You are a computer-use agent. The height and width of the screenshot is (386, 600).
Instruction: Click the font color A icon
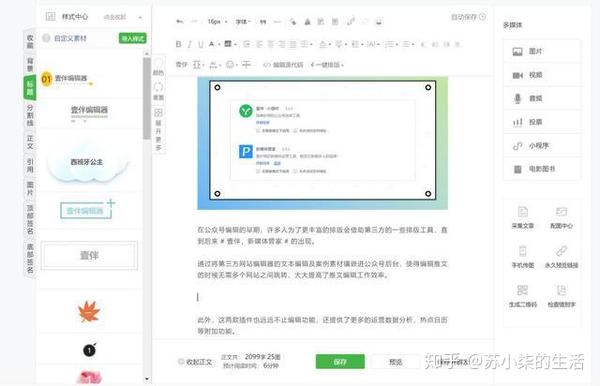point(211,44)
